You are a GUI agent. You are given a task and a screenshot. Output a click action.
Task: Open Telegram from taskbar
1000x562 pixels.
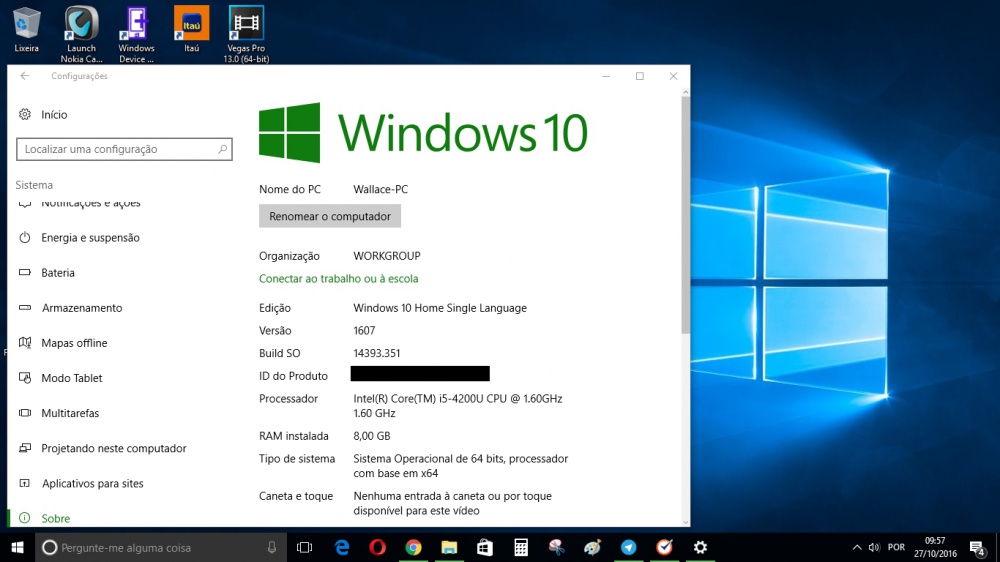tap(628, 547)
